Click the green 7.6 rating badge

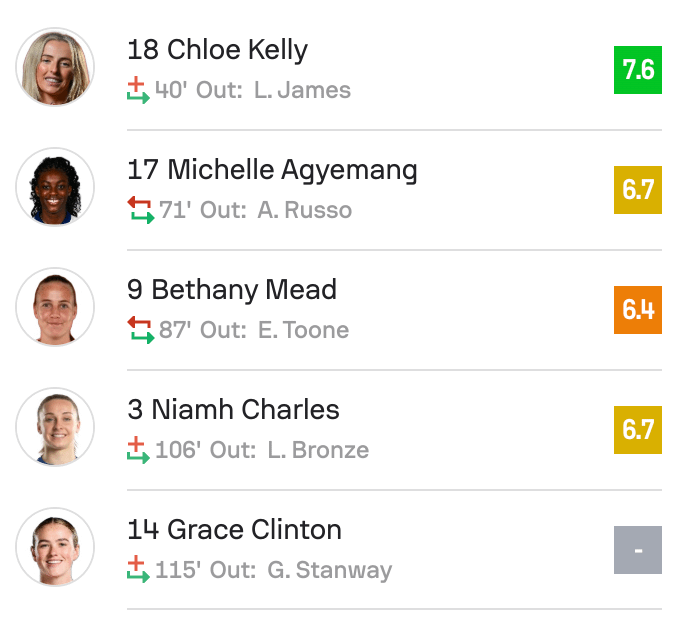638,69
